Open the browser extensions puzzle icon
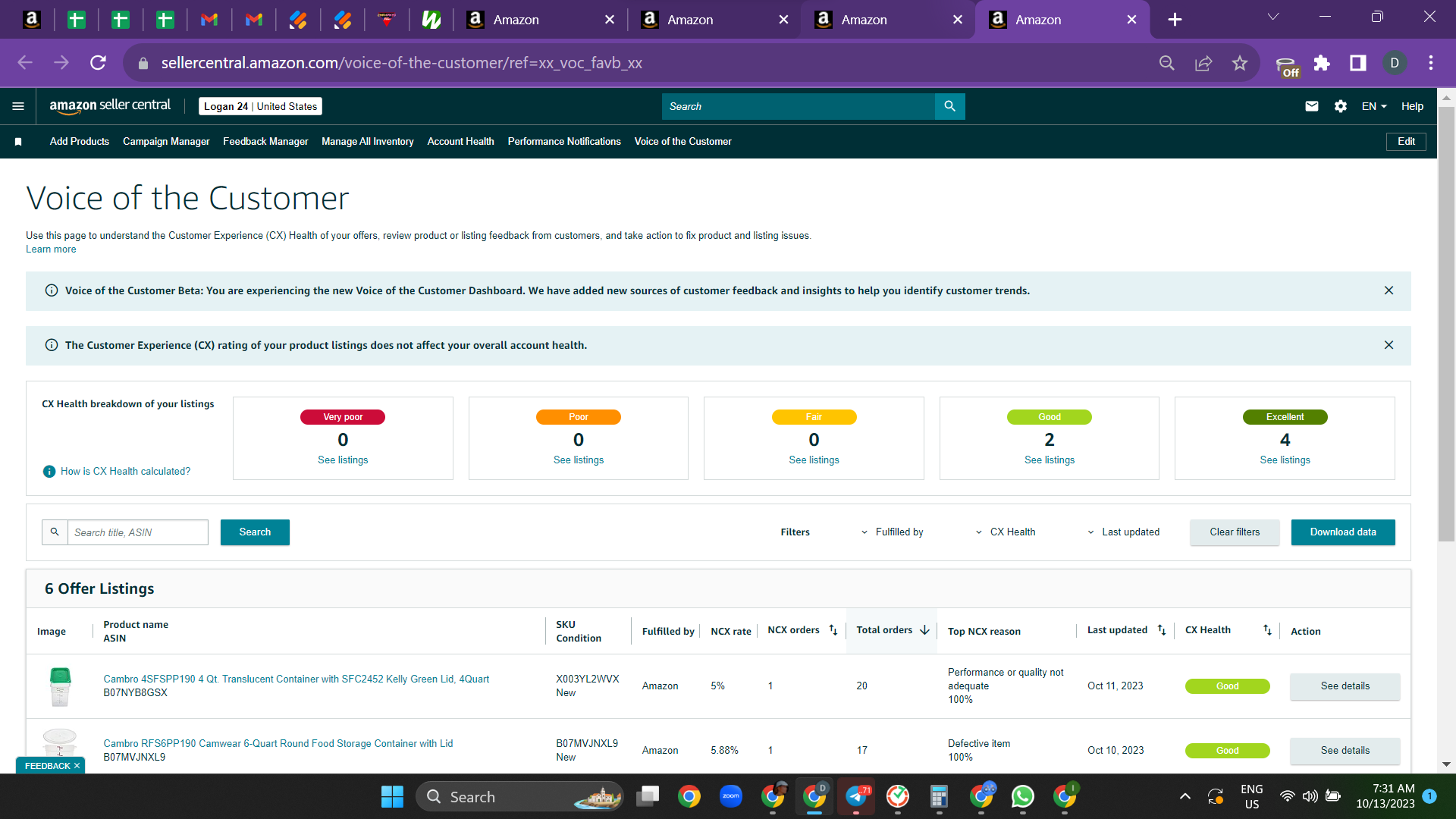Image resolution: width=1456 pixels, height=819 pixels. (1322, 63)
